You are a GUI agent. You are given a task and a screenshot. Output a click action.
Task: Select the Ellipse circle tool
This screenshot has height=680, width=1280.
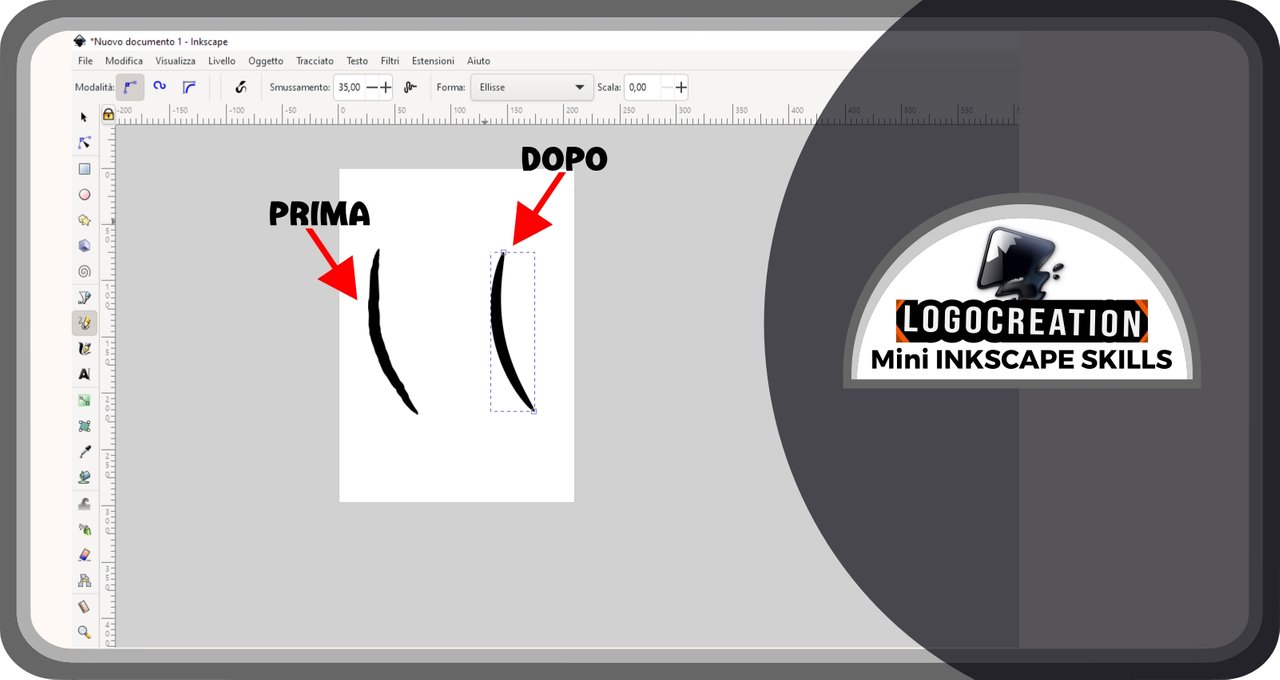(x=84, y=195)
